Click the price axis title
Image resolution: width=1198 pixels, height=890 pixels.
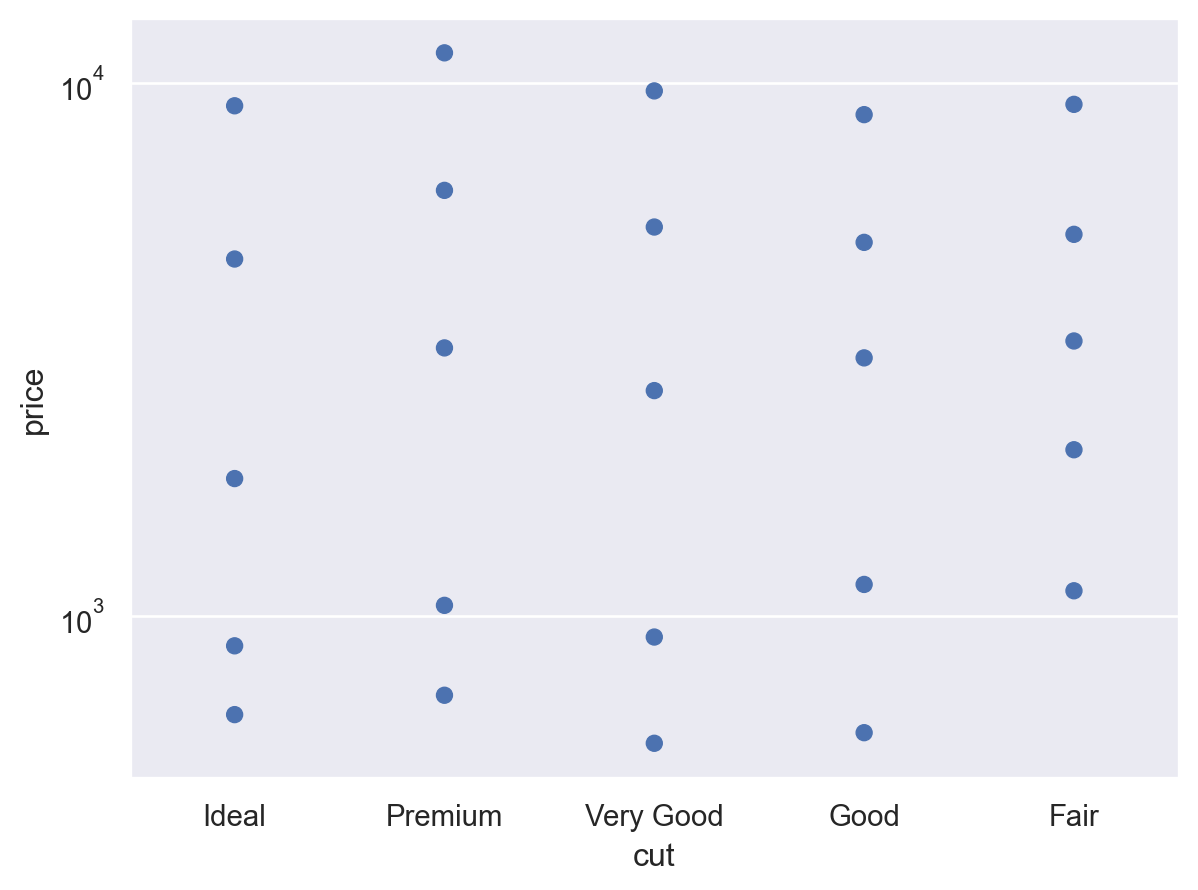(x=34, y=402)
